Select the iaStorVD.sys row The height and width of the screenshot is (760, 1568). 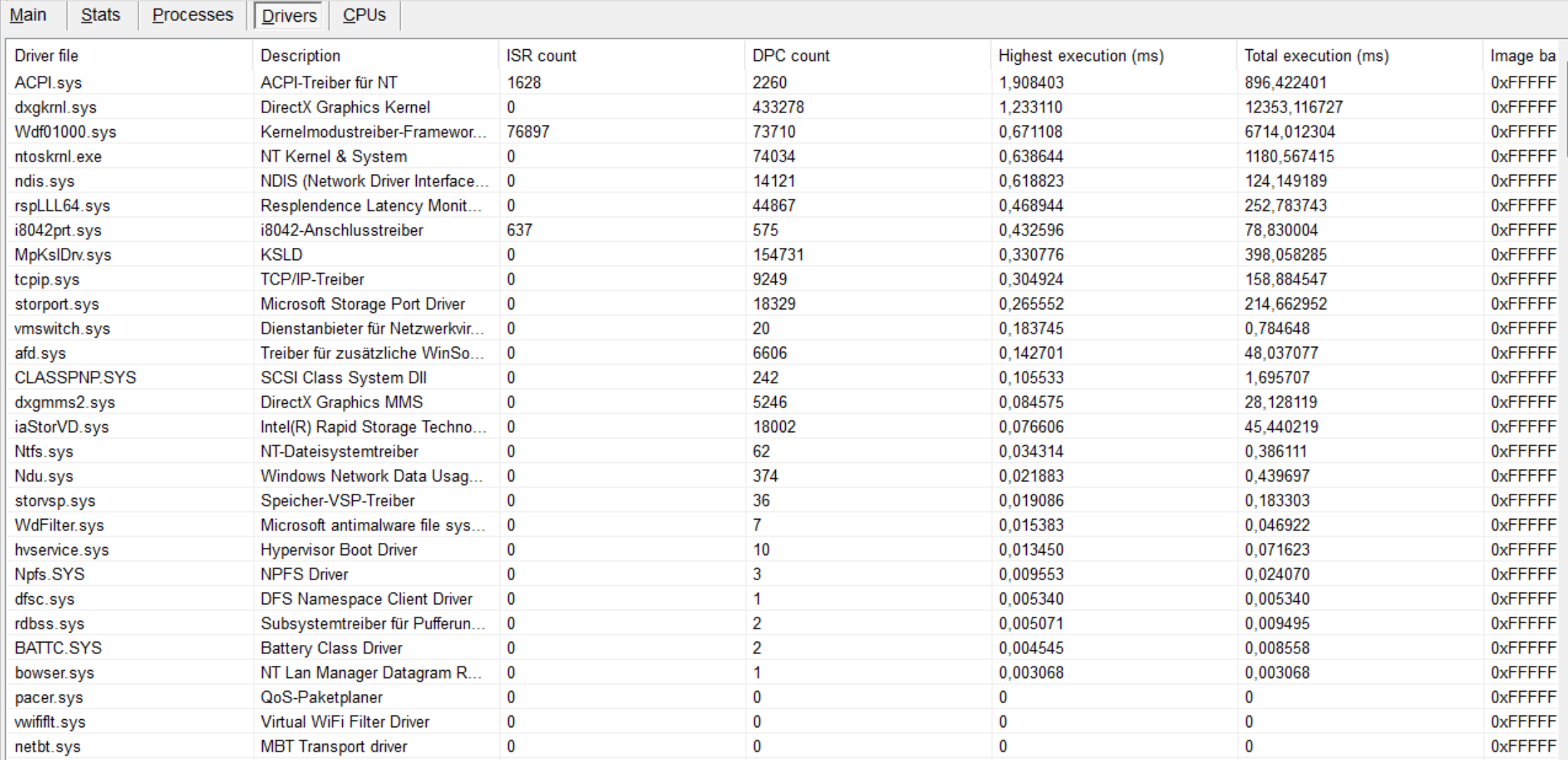pyautogui.click(x=61, y=427)
